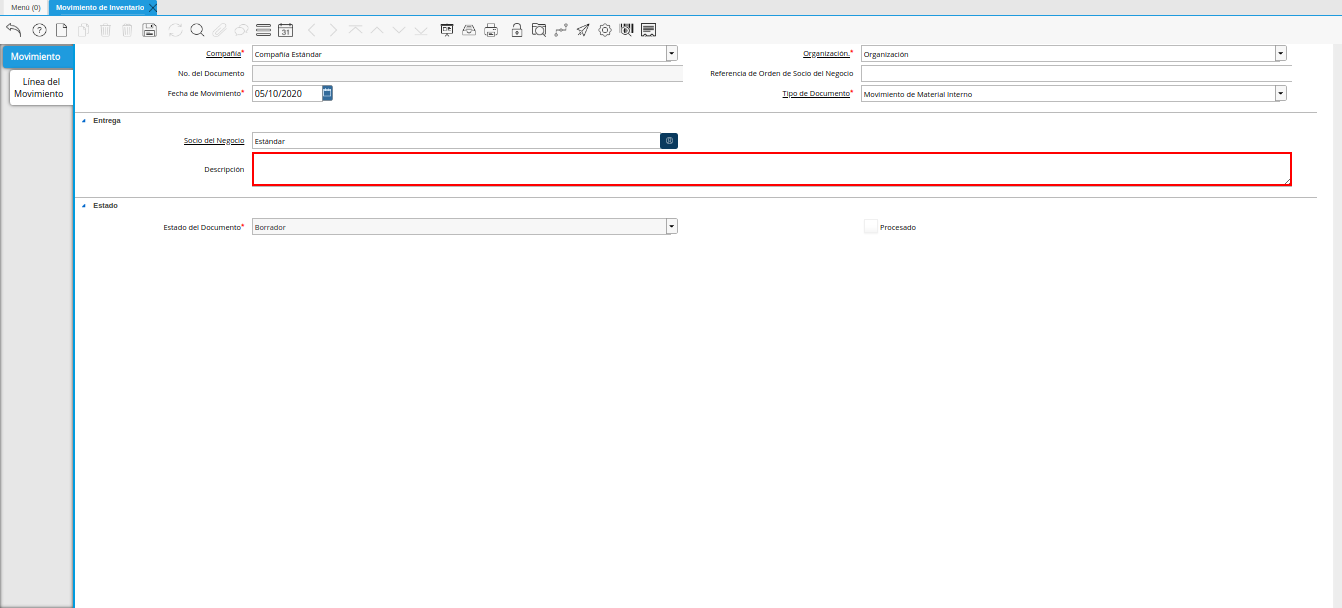Open the find record magnifier icon
The image size is (1342, 608).
coord(197,30)
